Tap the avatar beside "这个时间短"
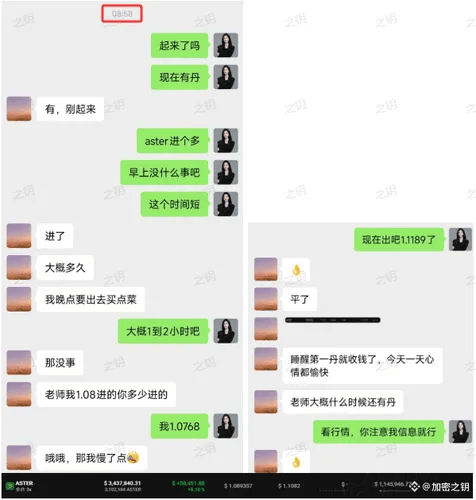Screen dimensions: 476x500 (x=226, y=204)
